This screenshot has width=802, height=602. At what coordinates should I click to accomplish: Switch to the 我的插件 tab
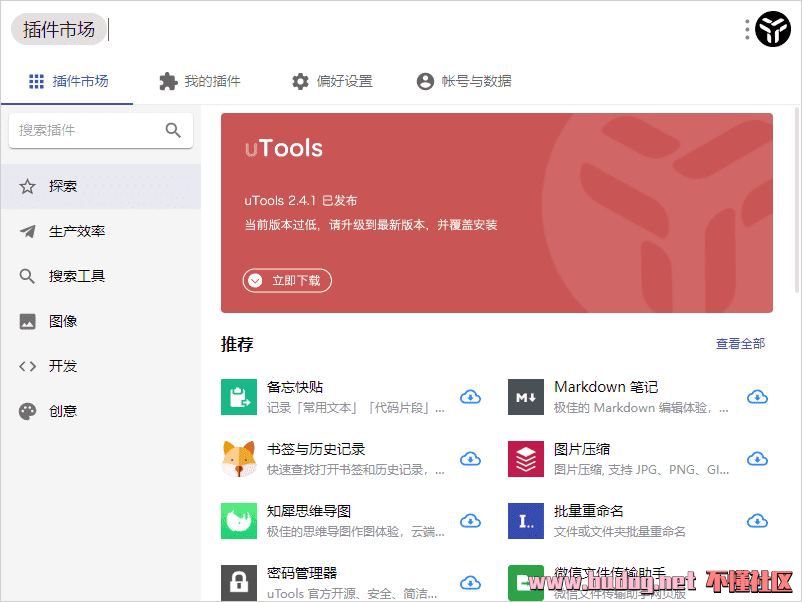coord(199,81)
